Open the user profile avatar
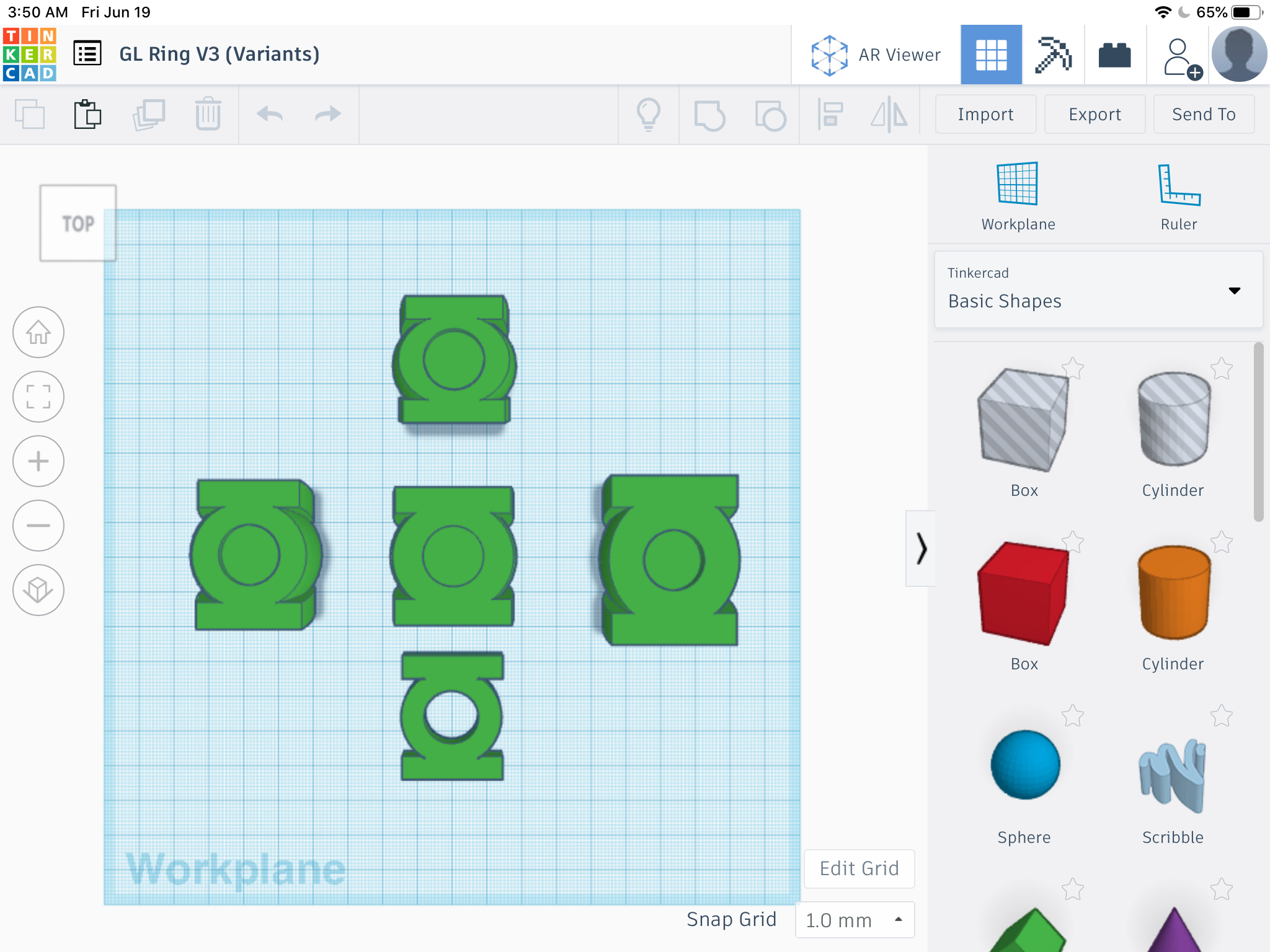This screenshot has width=1270, height=952. tap(1239, 55)
